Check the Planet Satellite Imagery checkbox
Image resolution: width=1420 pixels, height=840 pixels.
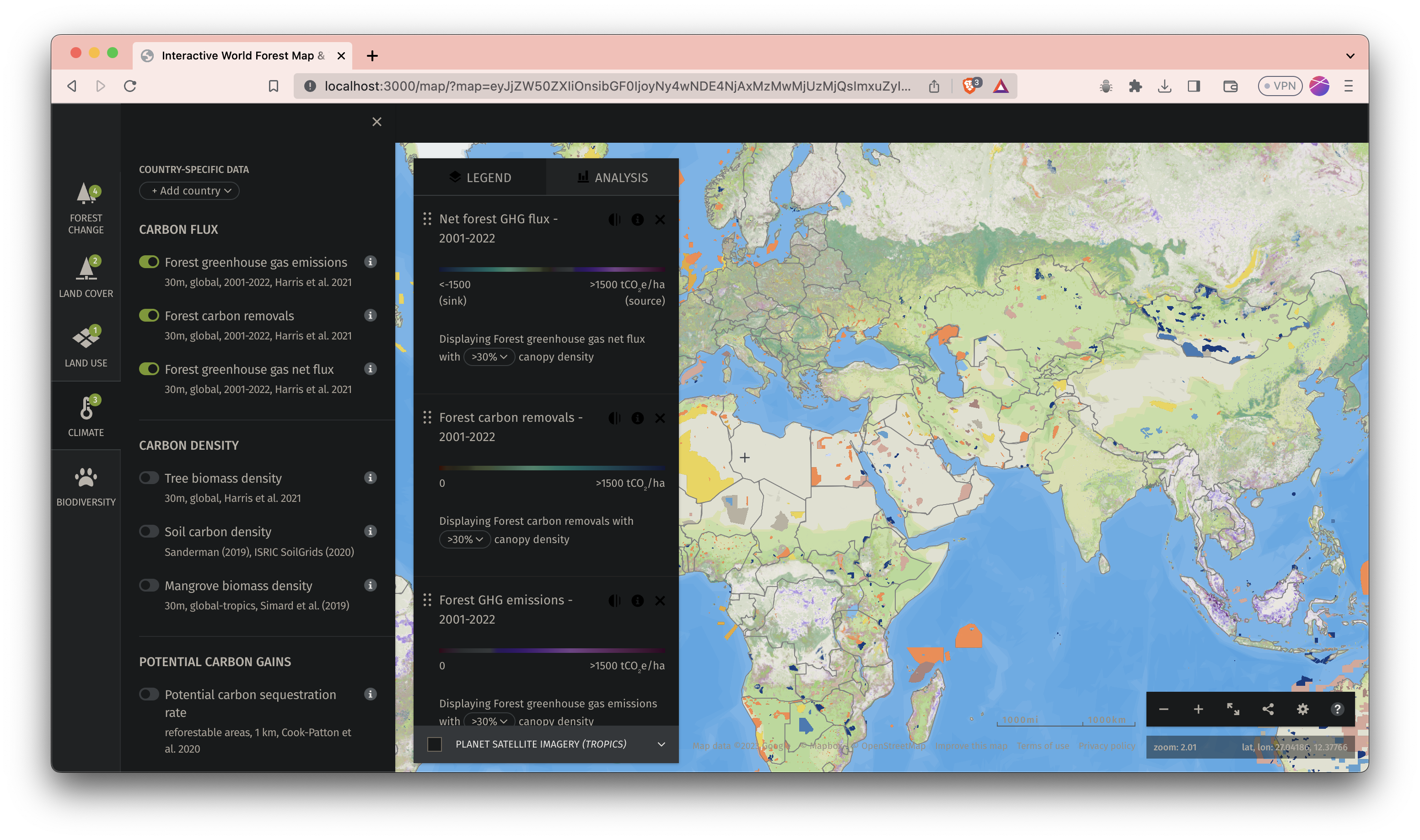(x=435, y=744)
